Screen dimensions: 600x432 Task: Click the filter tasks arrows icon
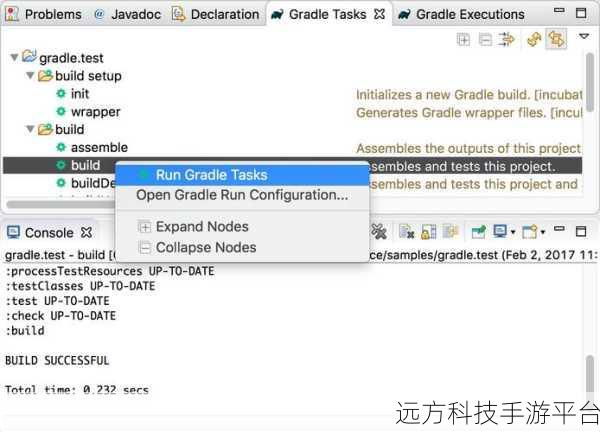pos(507,39)
